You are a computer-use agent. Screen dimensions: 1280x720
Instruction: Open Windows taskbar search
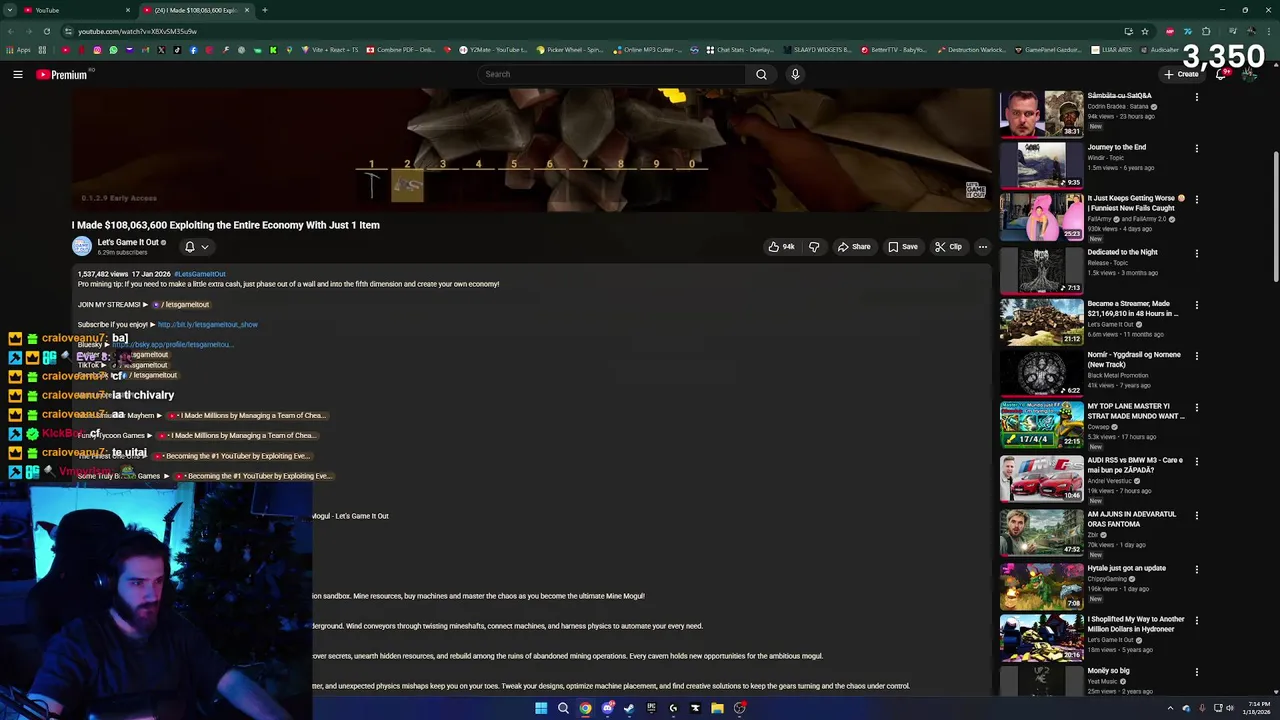click(x=563, y=708)
